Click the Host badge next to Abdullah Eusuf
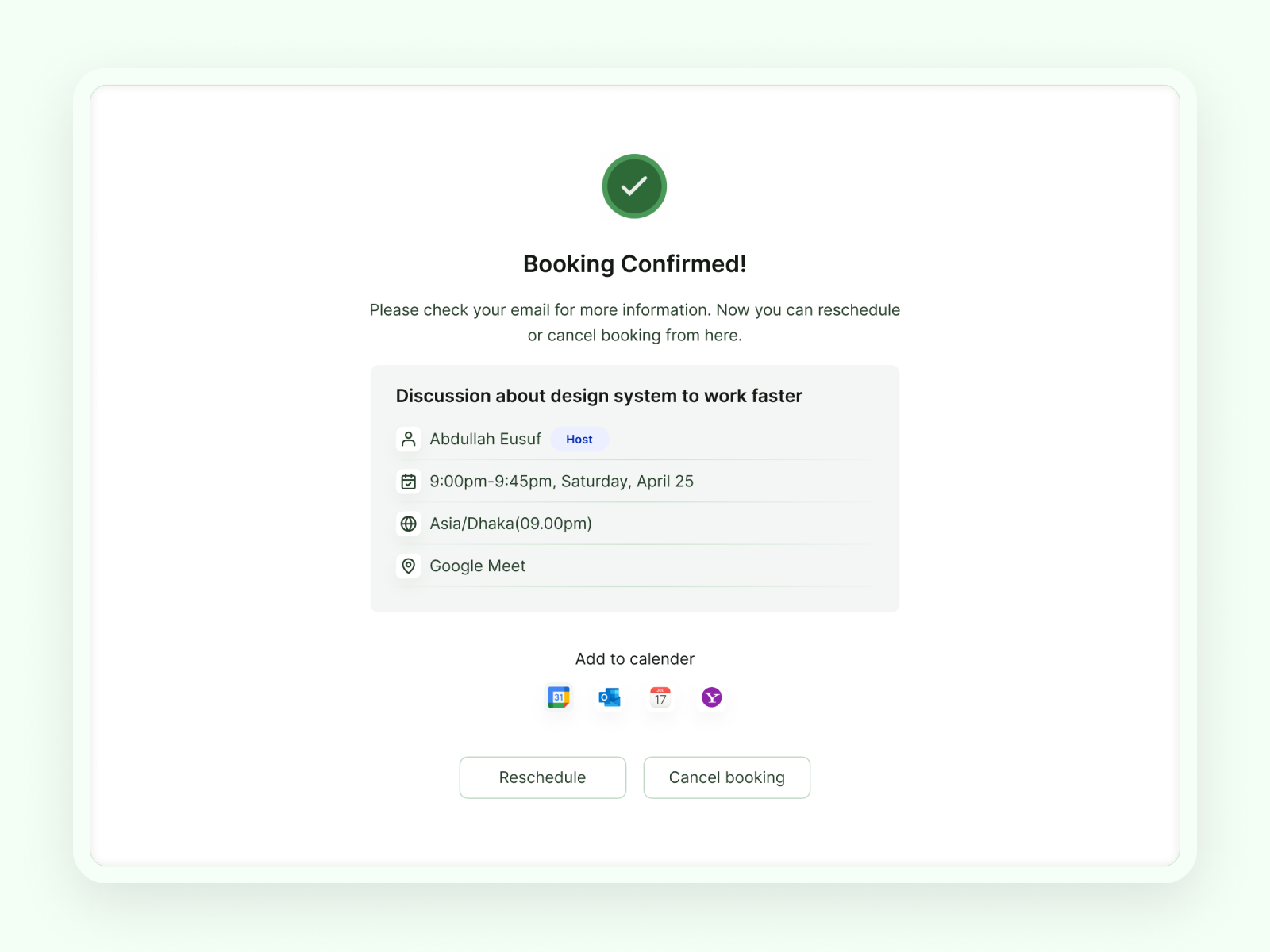The height and width of the screenshot is (952, 1270). [579, 439]
